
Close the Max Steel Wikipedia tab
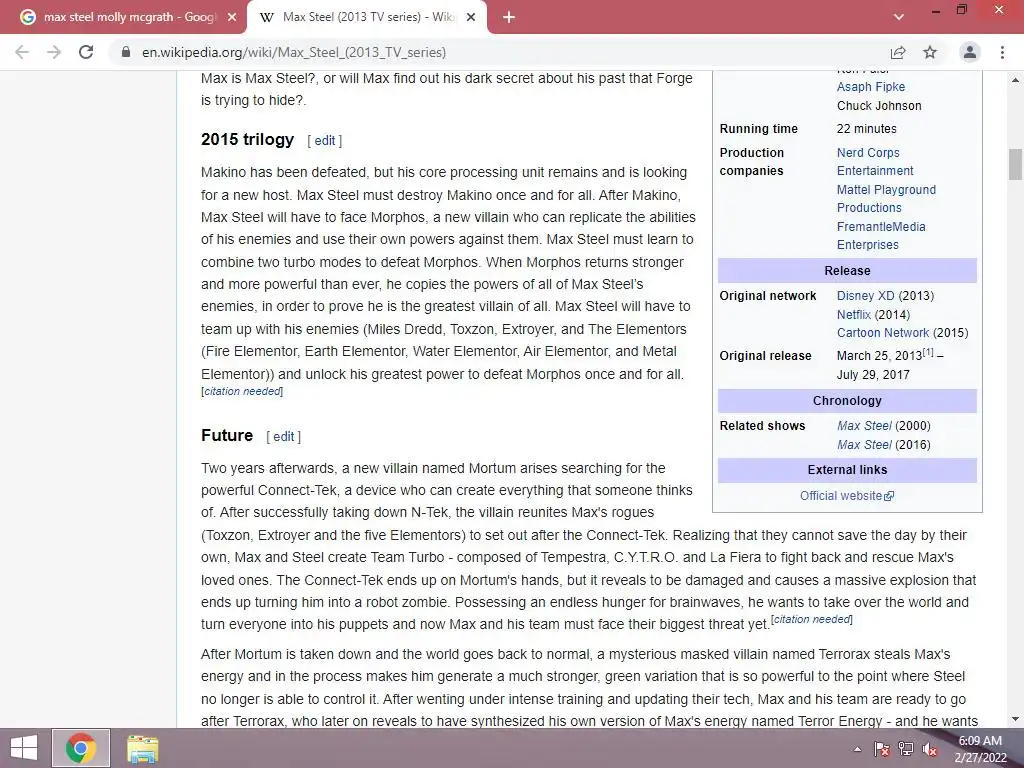471,17
